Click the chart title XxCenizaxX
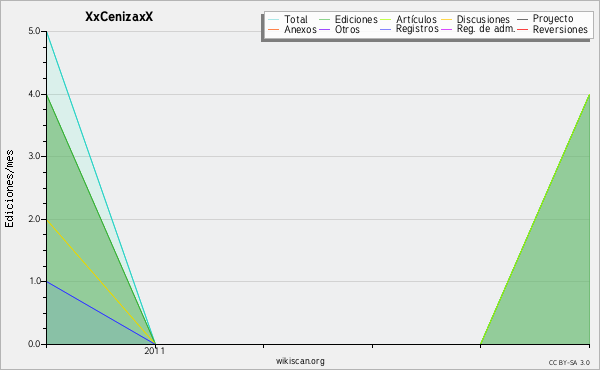 119,17
